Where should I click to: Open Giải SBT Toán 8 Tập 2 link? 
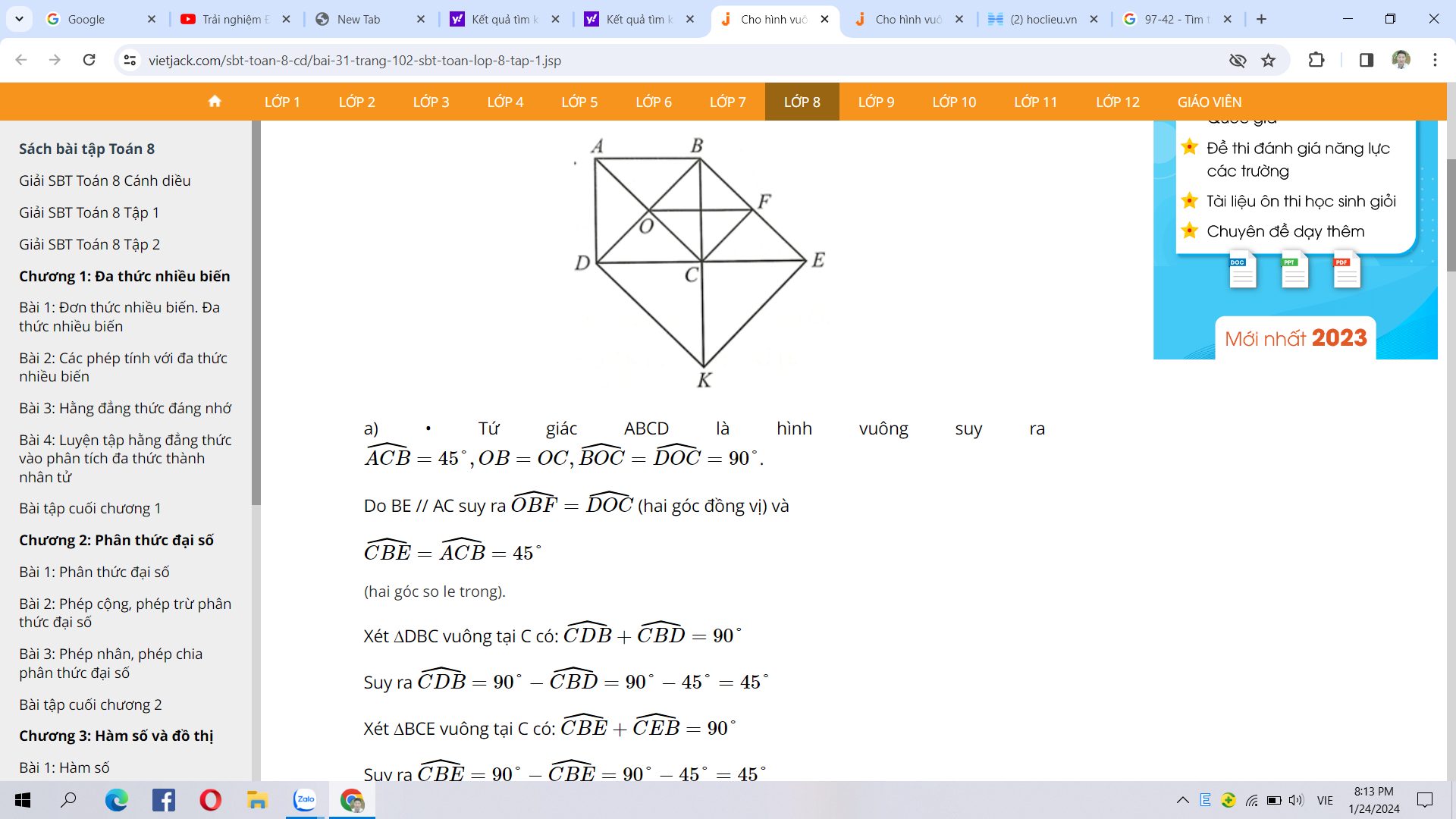(89, 244)
